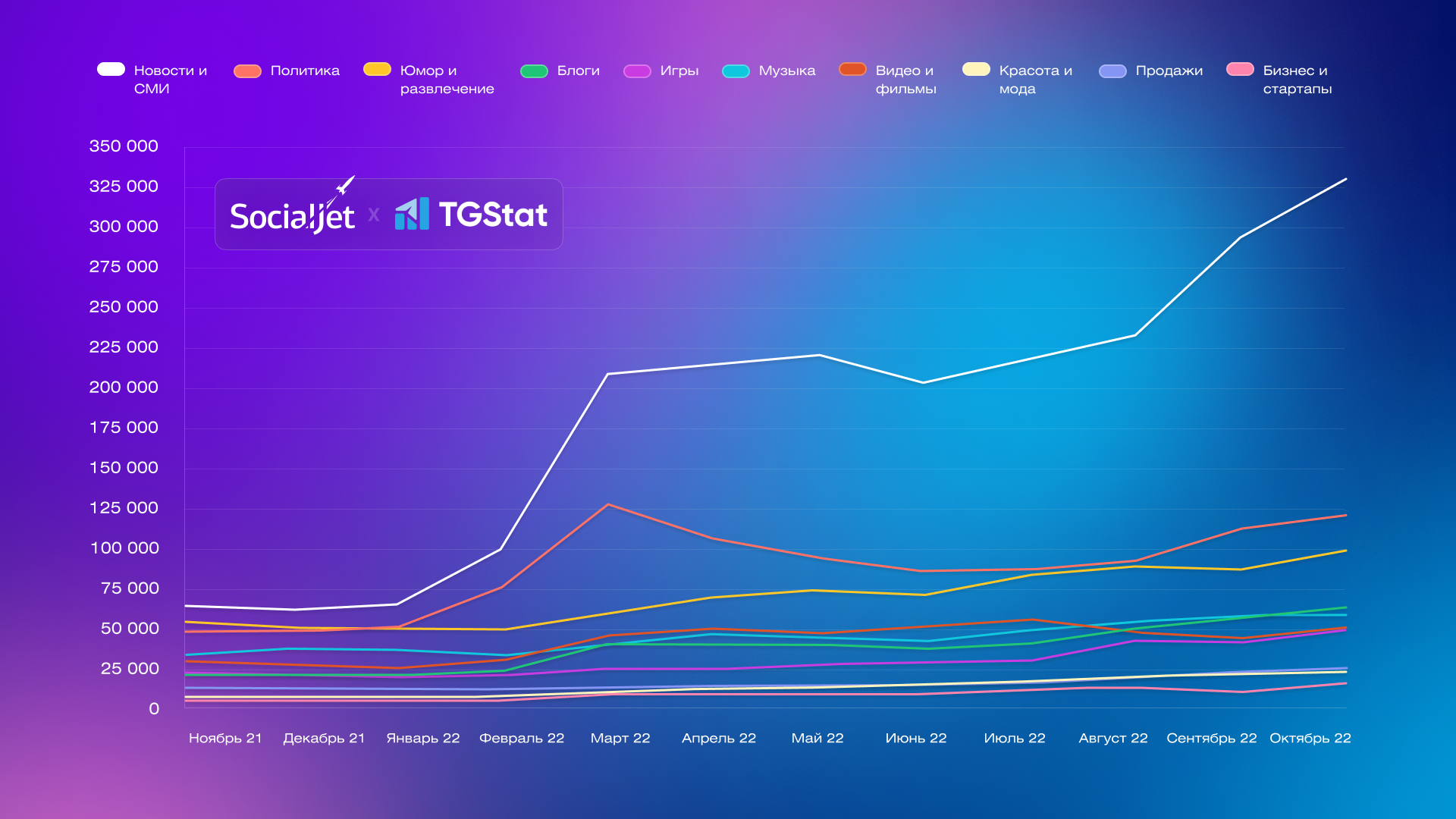Viewport: 1456px width, 819px height.
Task: Click the coral Политика legend swatch
Action: tap(247, 71)
